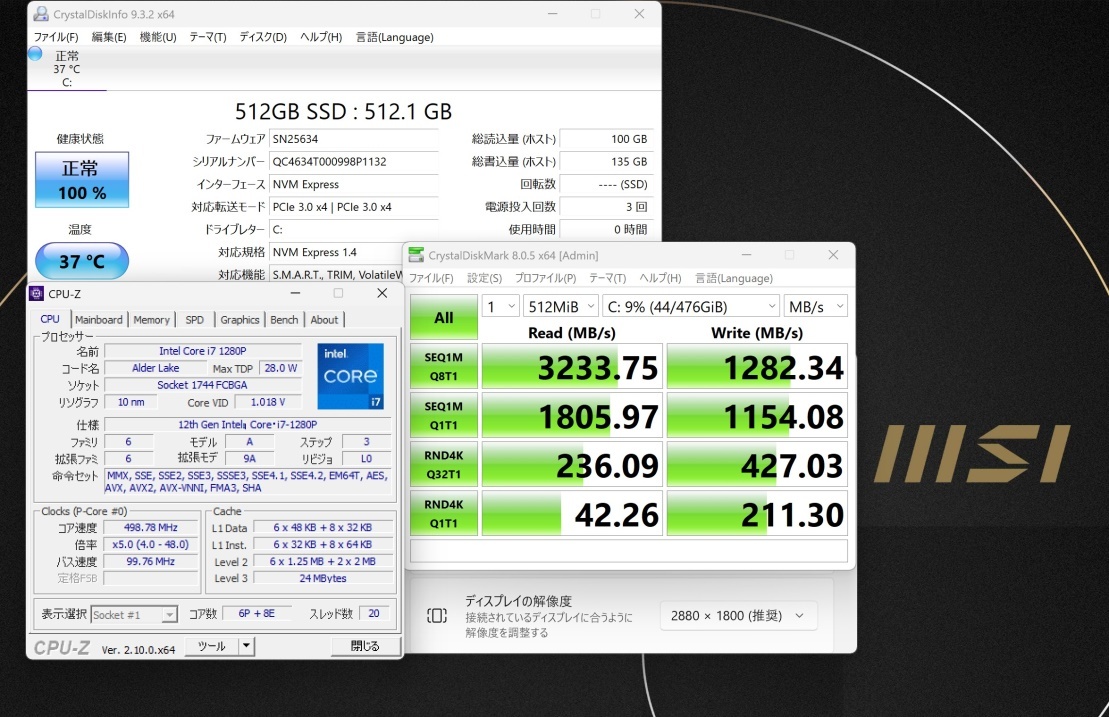Open the 機能(U) menu in CrystalDiskInfo
This screenshot has width=1109, height=717.
pyautogui.click(x=158, y=37)
